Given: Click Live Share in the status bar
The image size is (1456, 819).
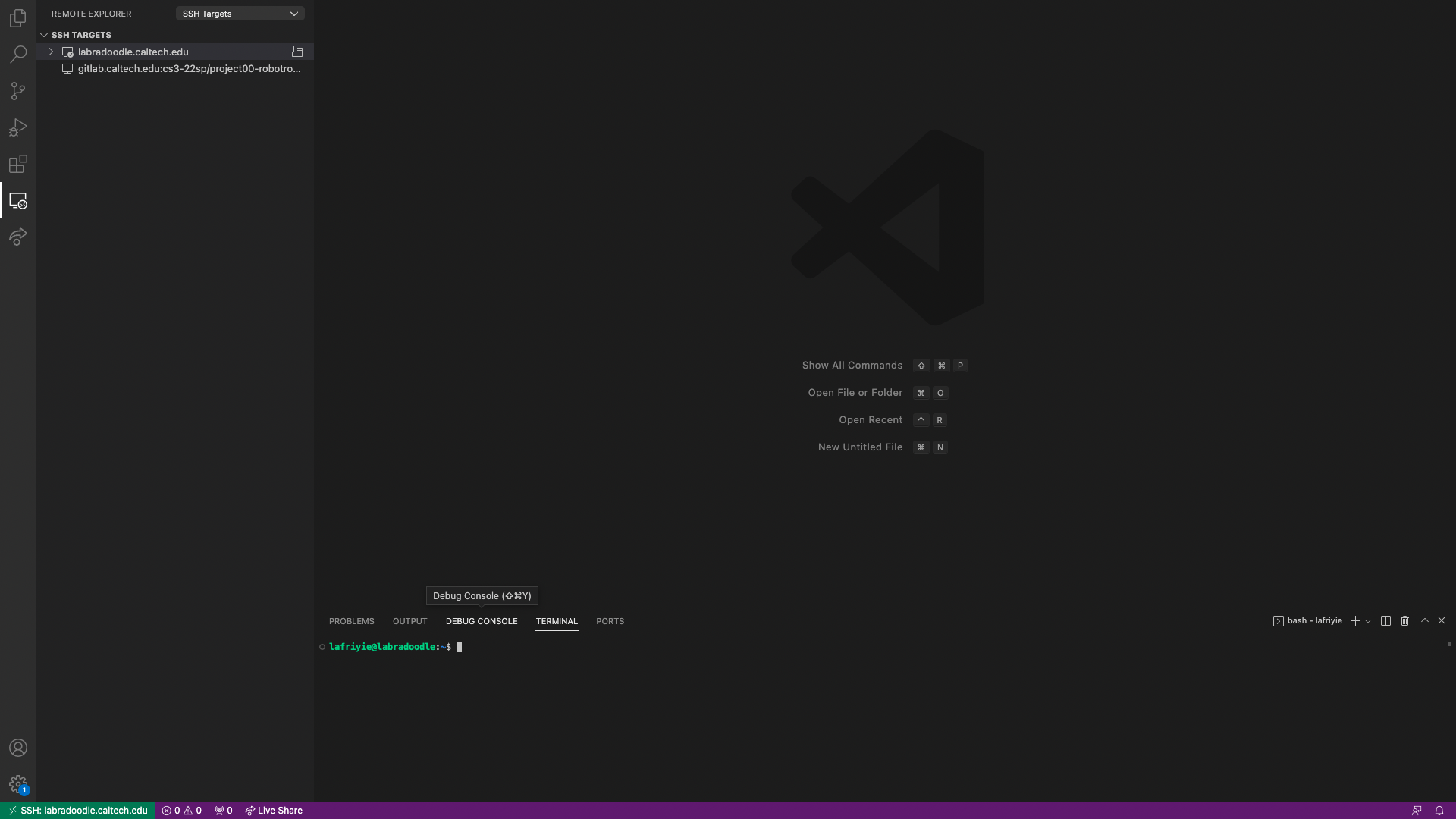Looking at the screenshot, I should tap(274, 811).
